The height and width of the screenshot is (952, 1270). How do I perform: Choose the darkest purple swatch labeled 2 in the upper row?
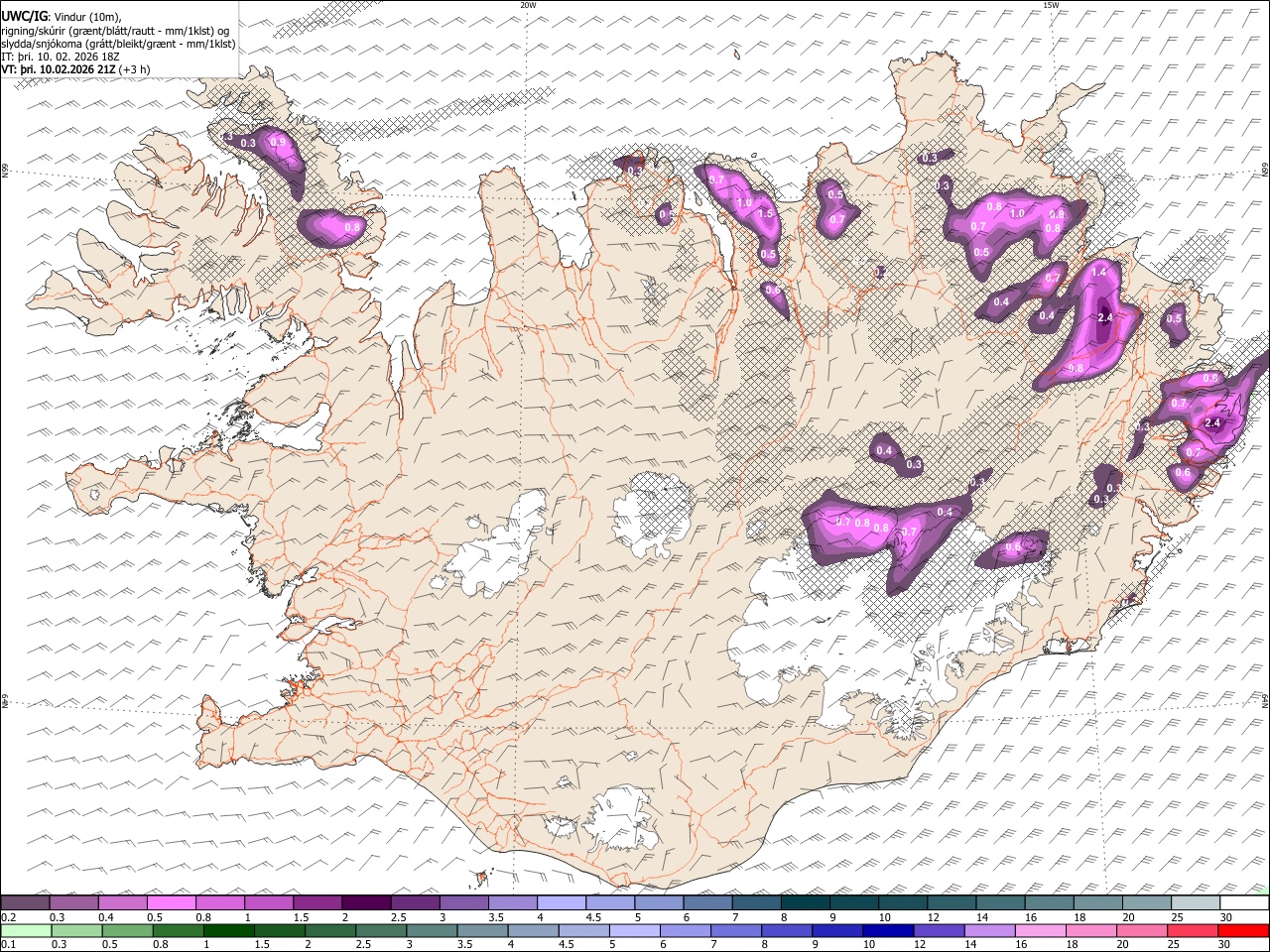[366, 903]
